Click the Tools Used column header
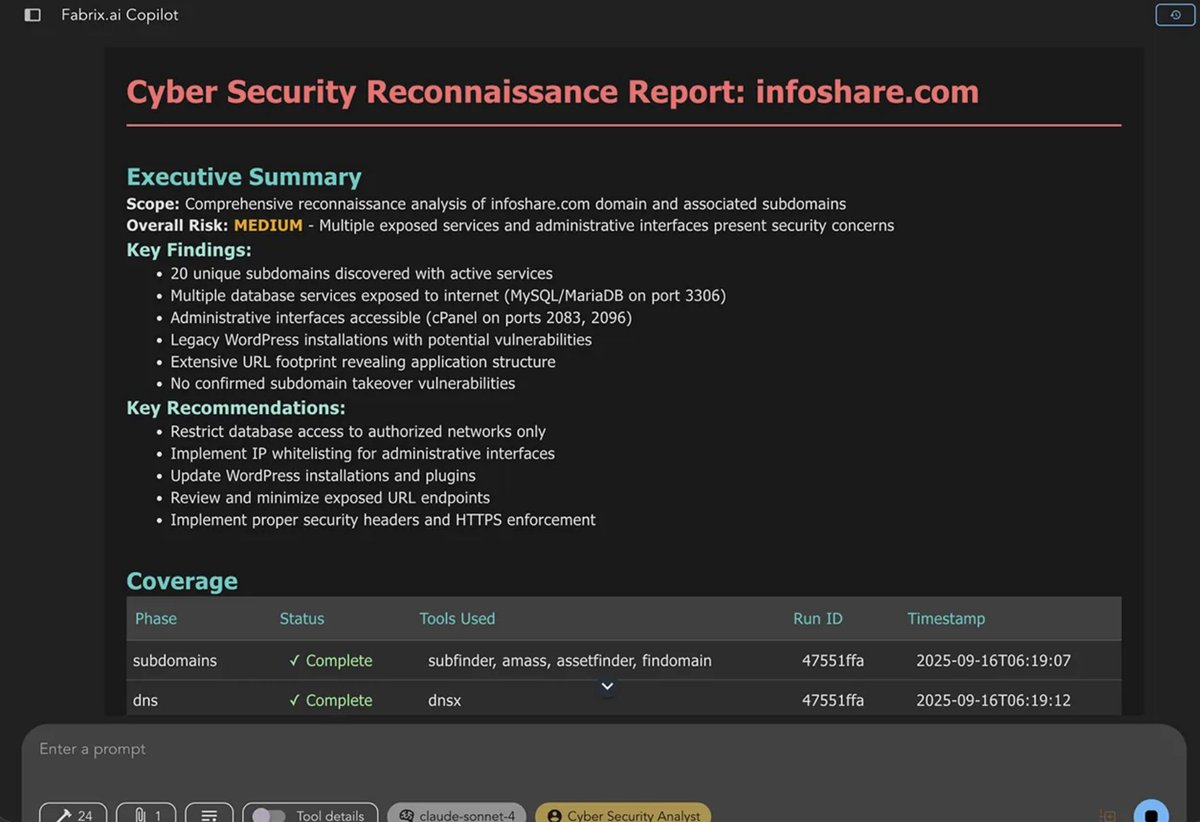Image resolution: width=1200 pixels, height=822 pixels. pyautogui.click(x=457, y=619)
